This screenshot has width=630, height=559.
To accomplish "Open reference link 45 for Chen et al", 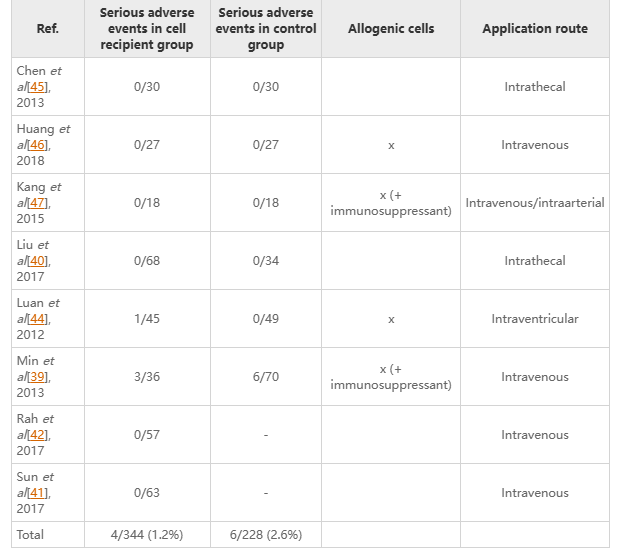I will point(39,87).
